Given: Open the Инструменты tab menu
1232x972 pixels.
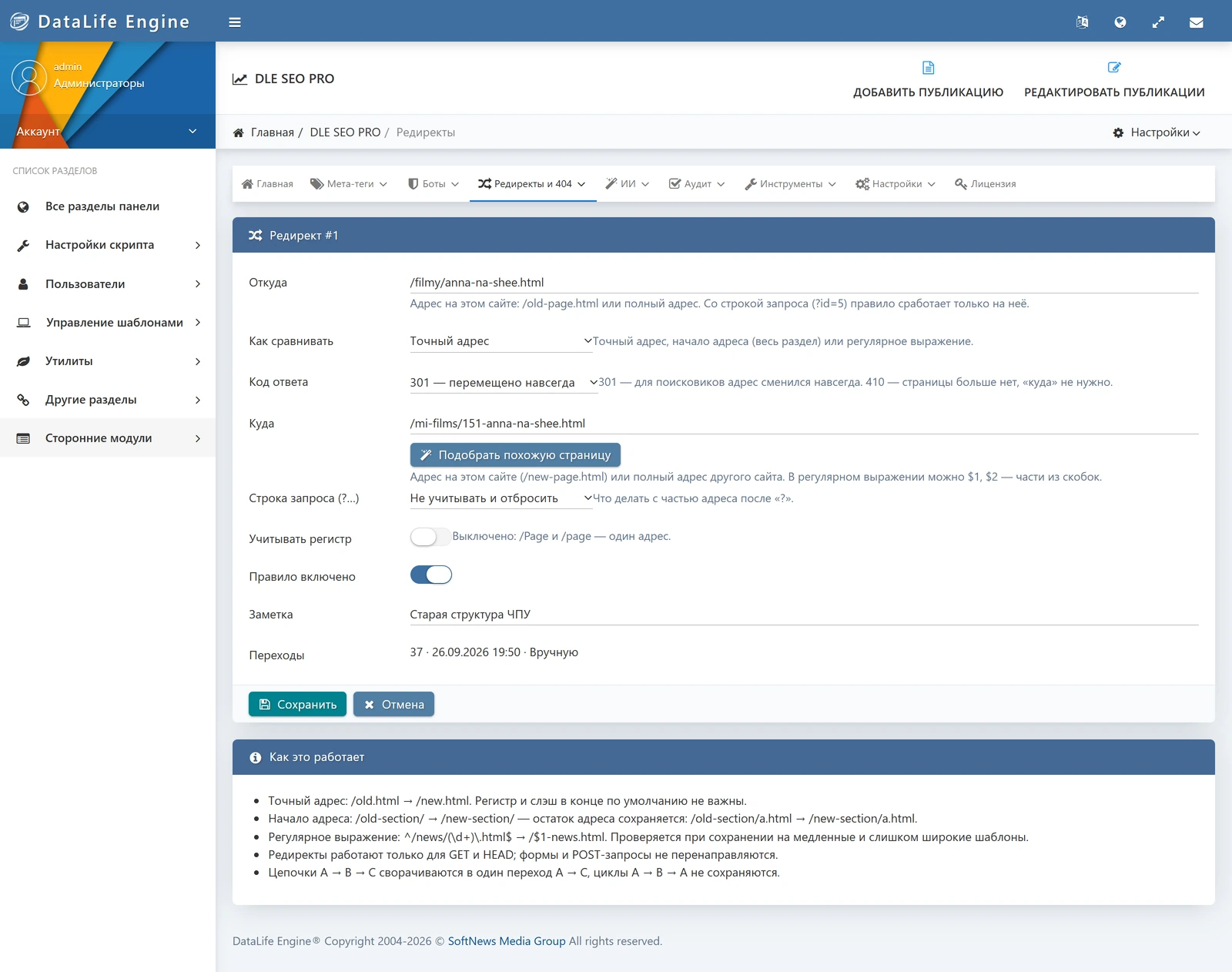Looking at the screenshot, I should [x=790, y=184].
